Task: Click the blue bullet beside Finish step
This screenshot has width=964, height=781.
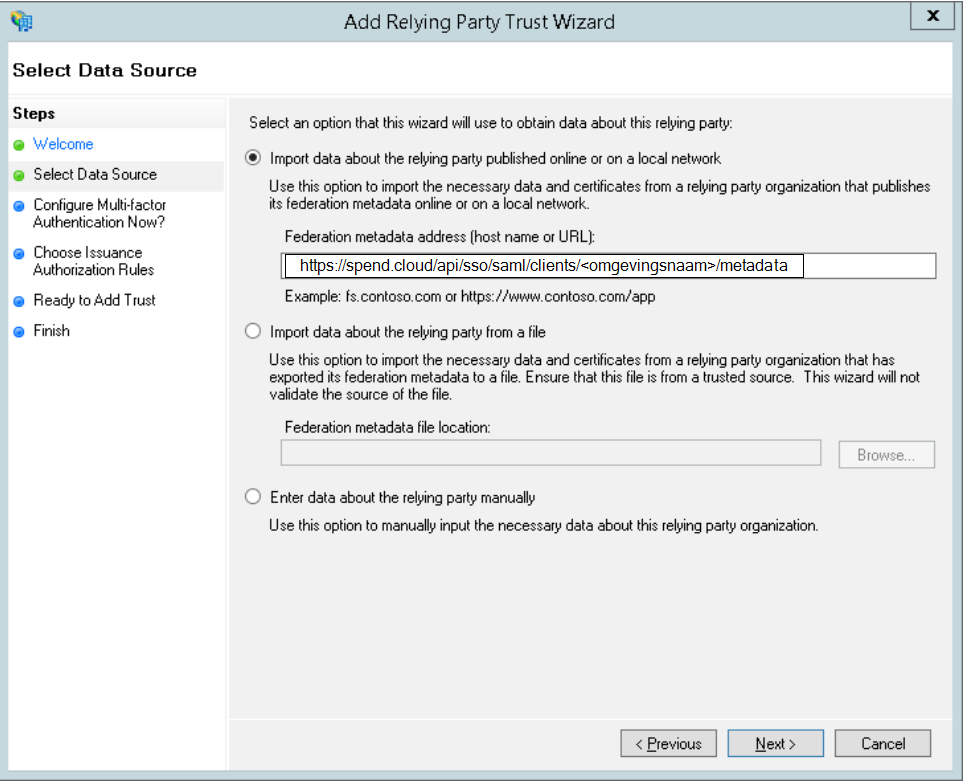Action: (x=19, y=331)
